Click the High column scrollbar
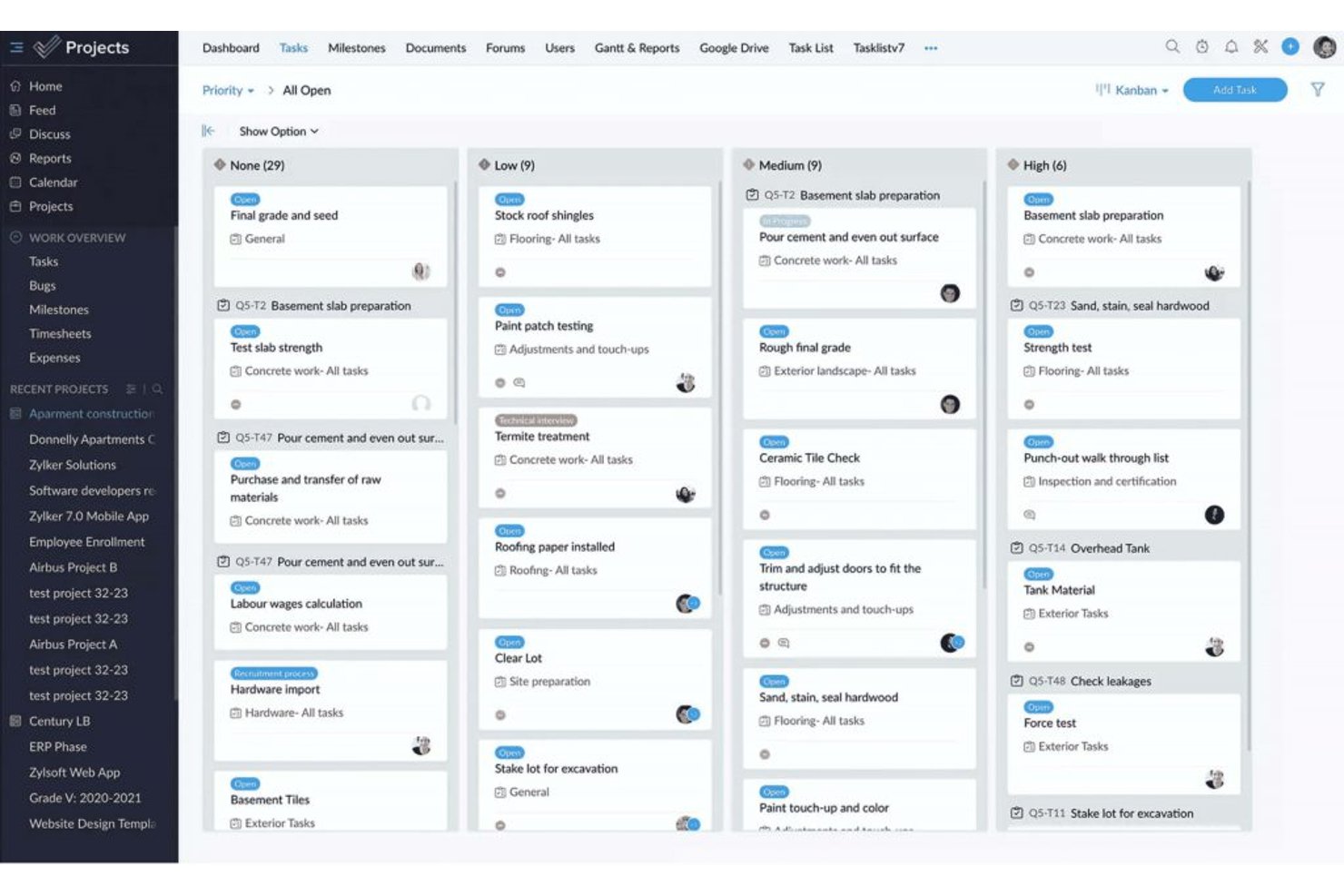 (x=1249, y=465)
